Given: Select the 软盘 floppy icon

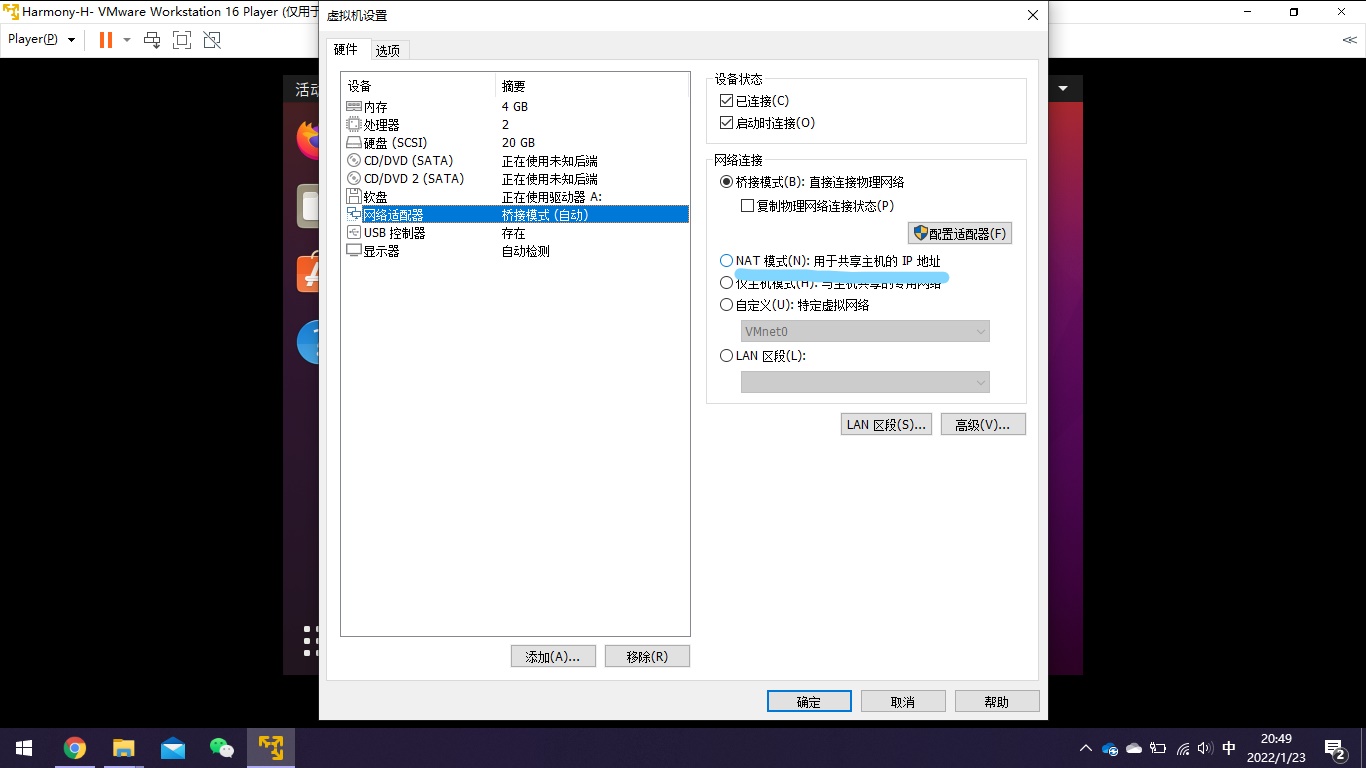Looking at the screenshot, I should [x=354, y=196].
